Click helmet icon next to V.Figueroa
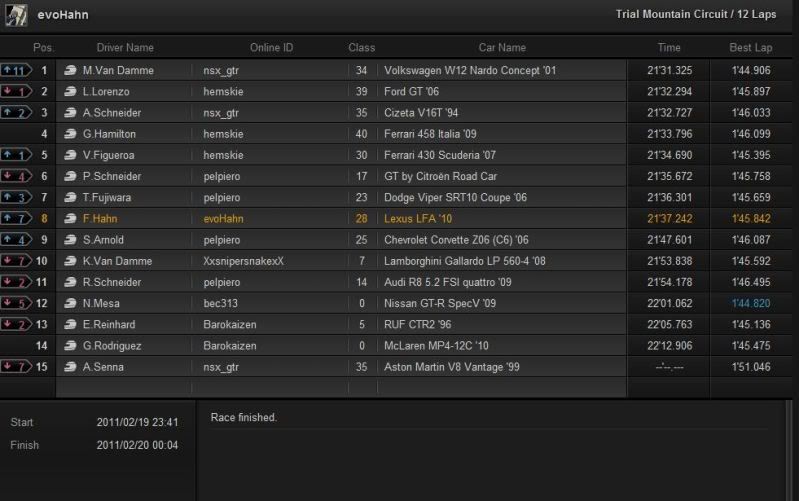Image resolution: width=799 pixels, height=501 pixels. (70, 155)
